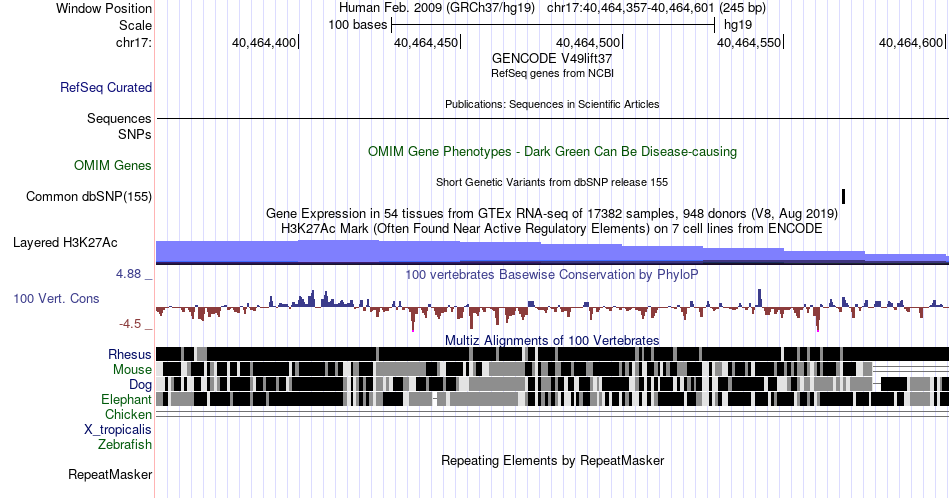Click the Publications: Sequences in Scientific Articles title
Image resolution: width=950 pixels, height=498 pixels.
[552, 104]
